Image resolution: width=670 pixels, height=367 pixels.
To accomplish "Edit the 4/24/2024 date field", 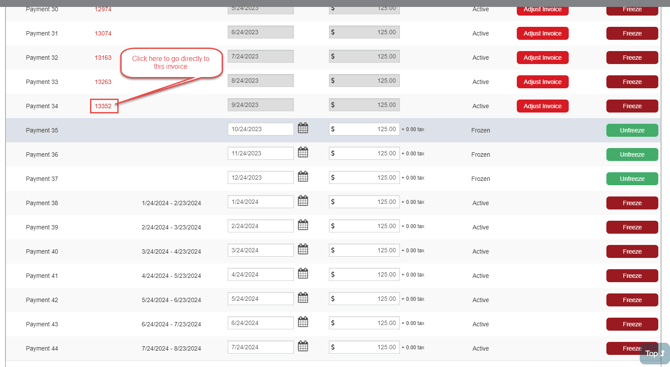I will 261,275.
